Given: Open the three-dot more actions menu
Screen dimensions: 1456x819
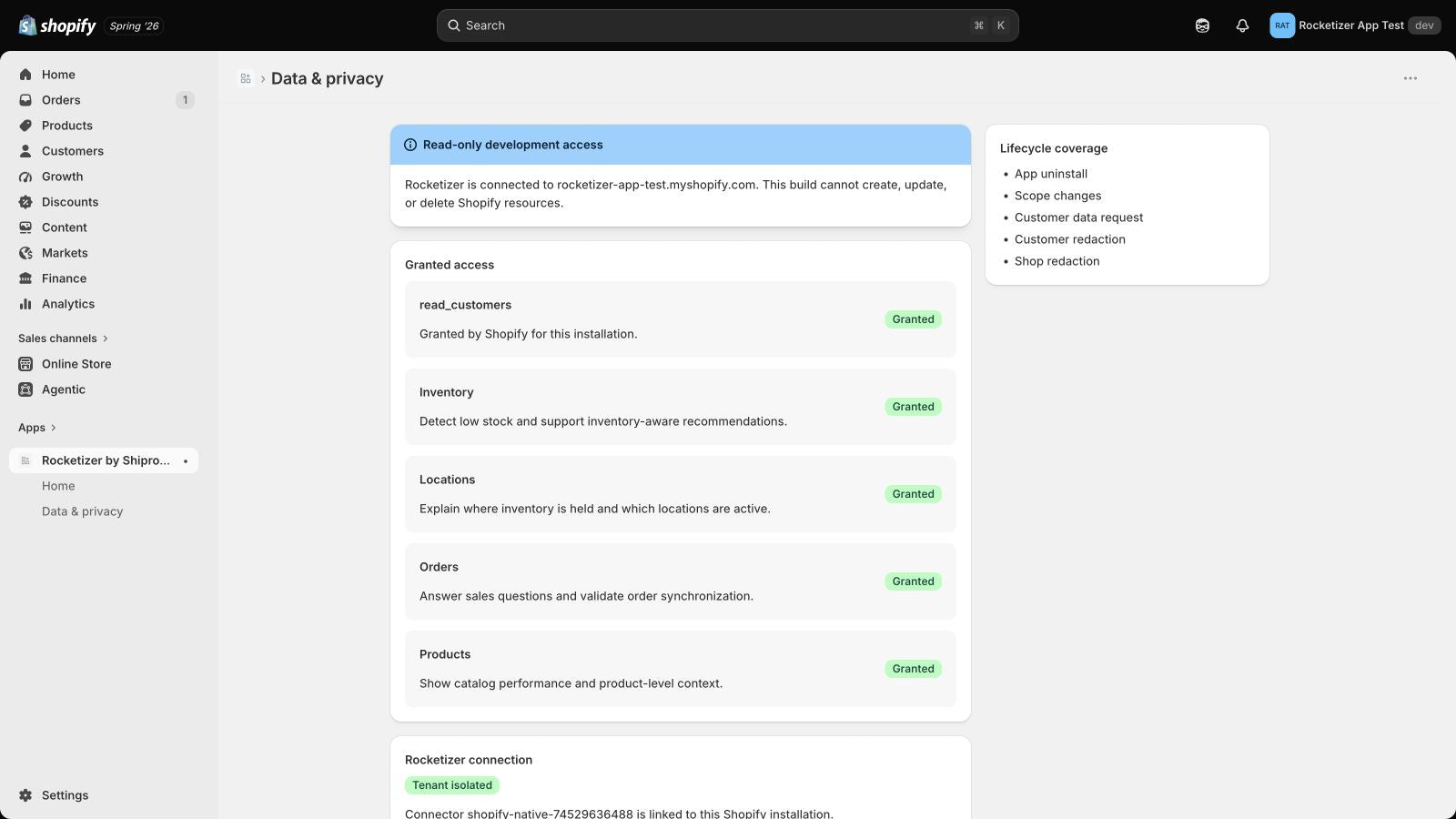Looking at the screenshot, I should (1410, 78).
